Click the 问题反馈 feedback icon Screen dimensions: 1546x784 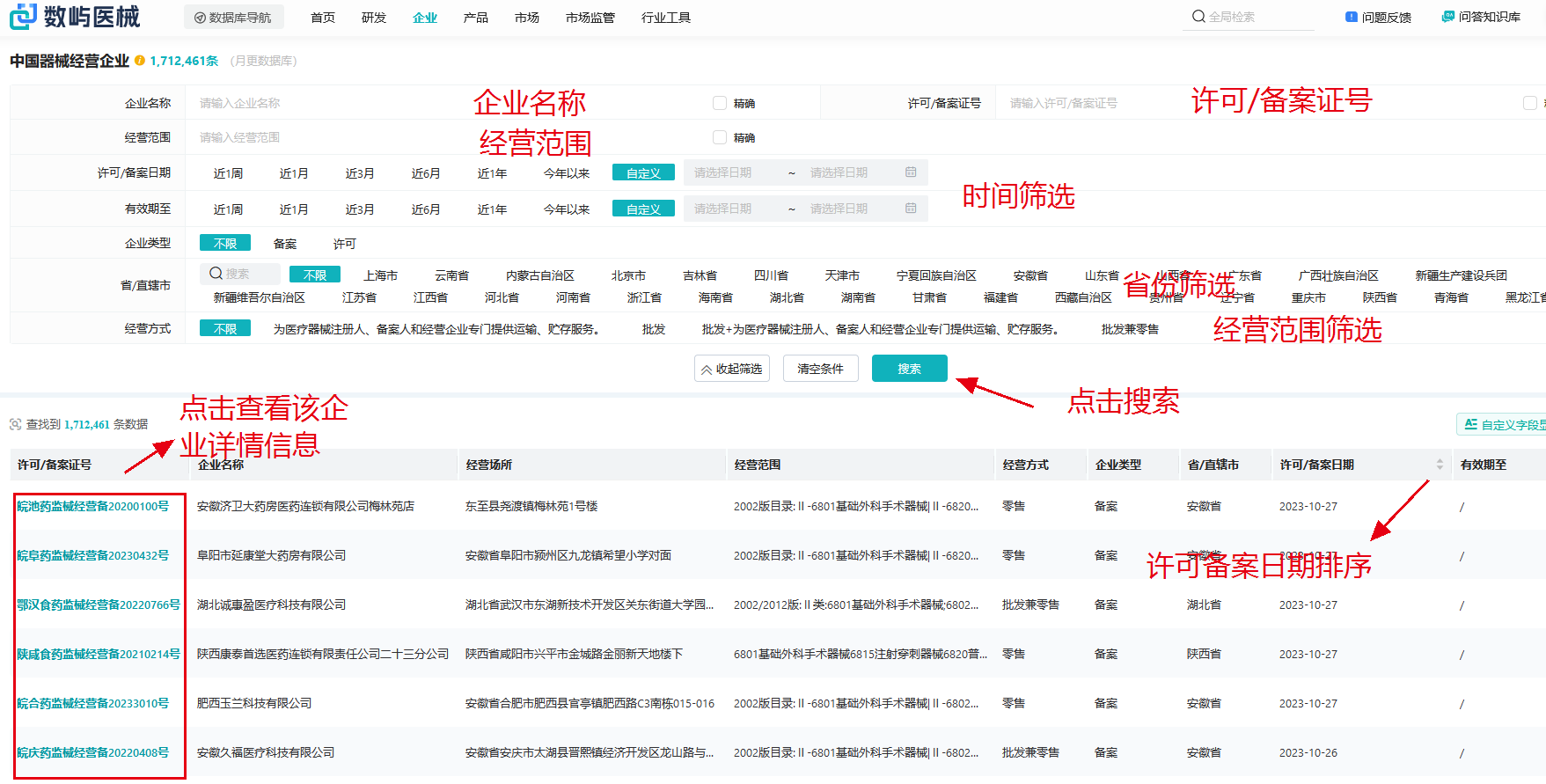tap(1352, 17)
